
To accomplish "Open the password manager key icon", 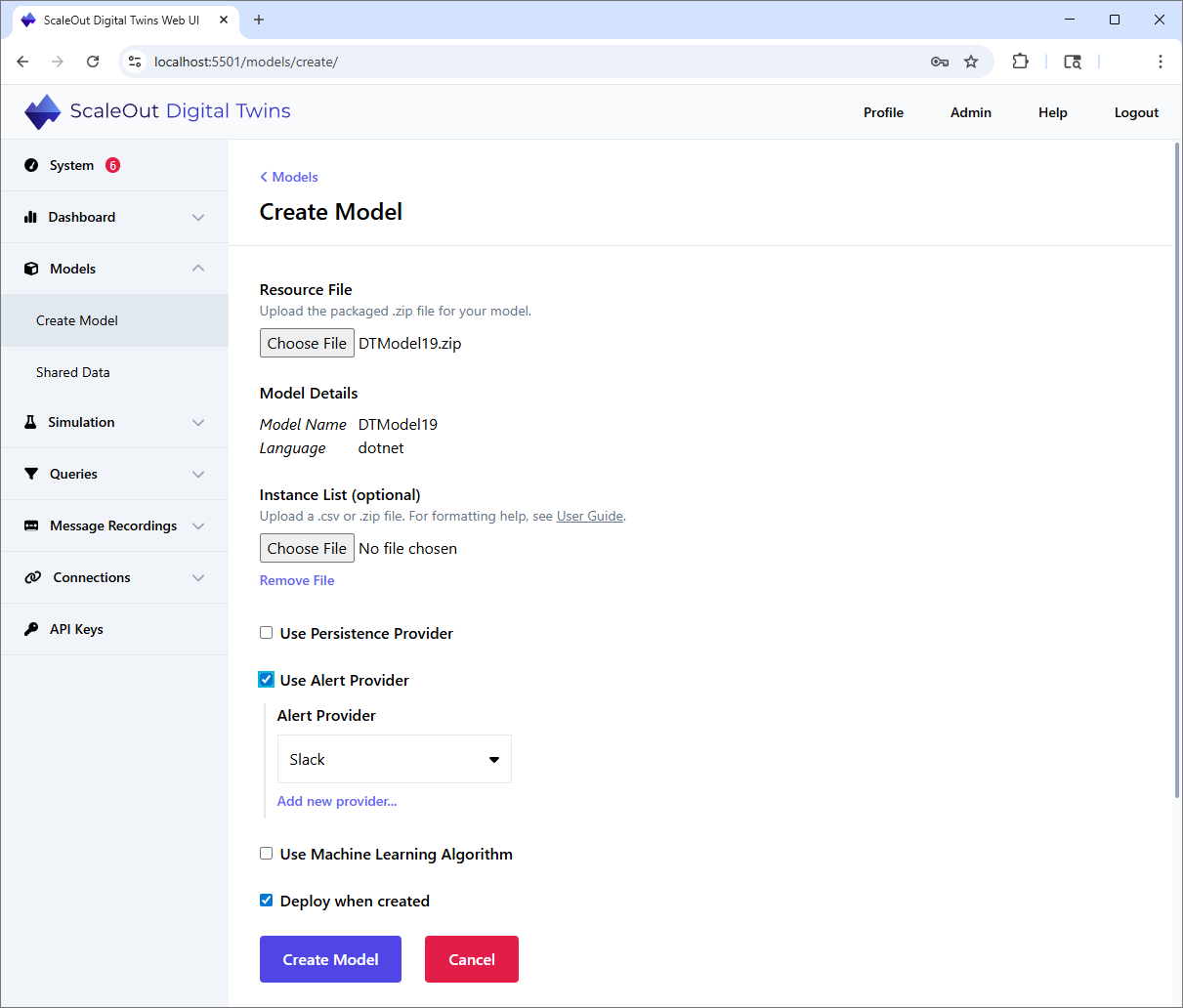I will coord(940,62).
